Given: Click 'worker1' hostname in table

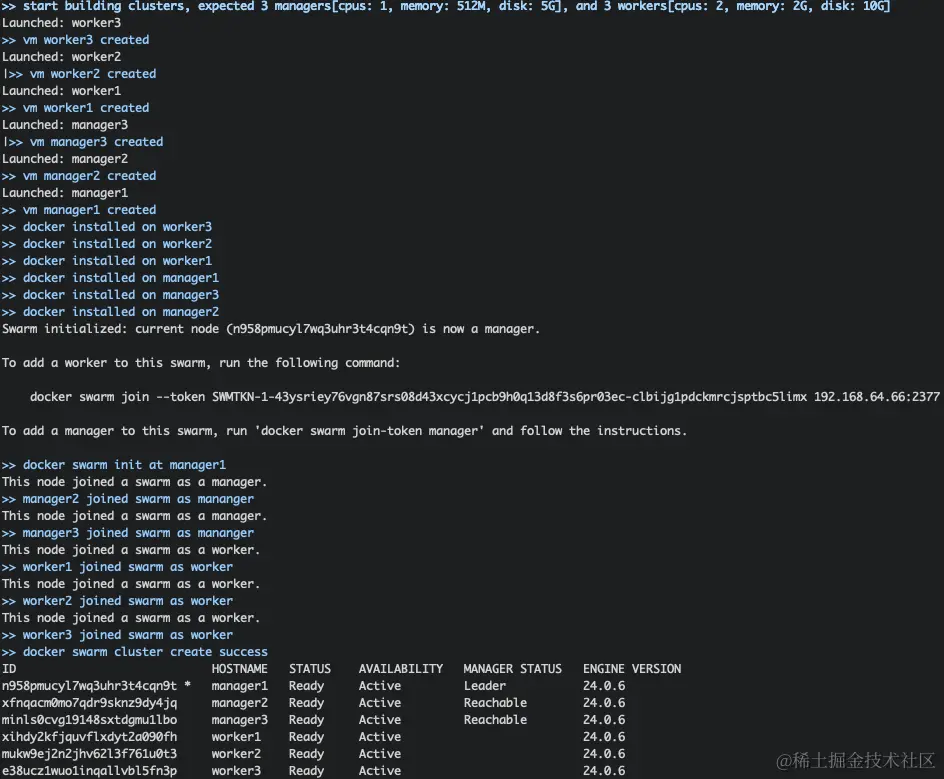Looking at the screenshot, I should point(236,737).
